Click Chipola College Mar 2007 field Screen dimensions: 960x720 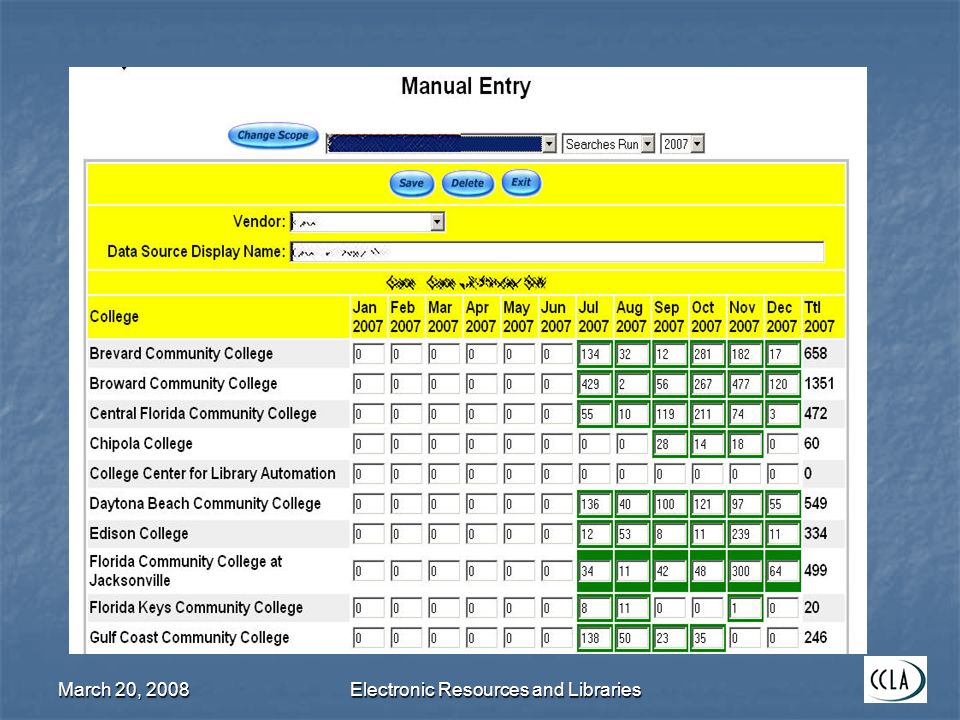tap(444, 444)
